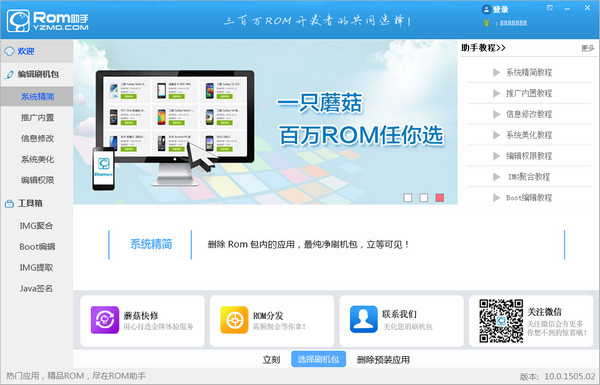Click play triangle beside 推广内置教程
This screenshot has width=600, height=385.
496,93
